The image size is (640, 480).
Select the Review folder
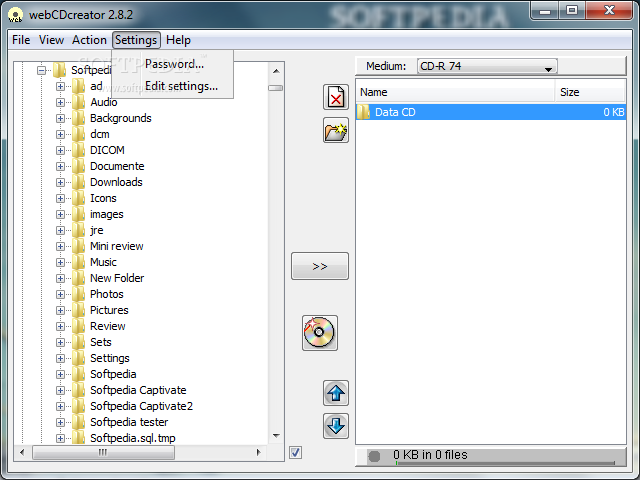tap(108, 326)
